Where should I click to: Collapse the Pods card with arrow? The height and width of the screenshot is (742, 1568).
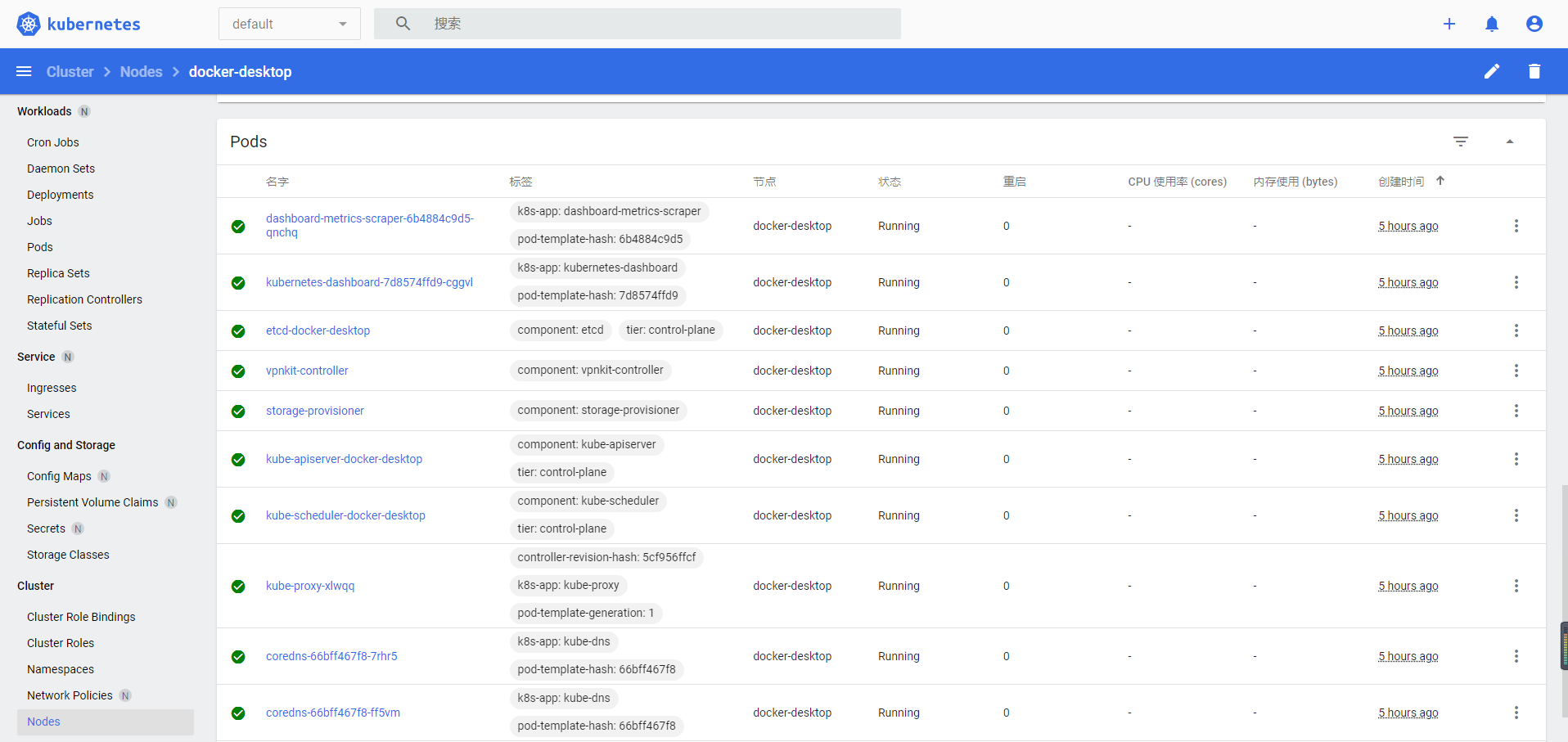pyautogui.click(x=1510, y=142)
